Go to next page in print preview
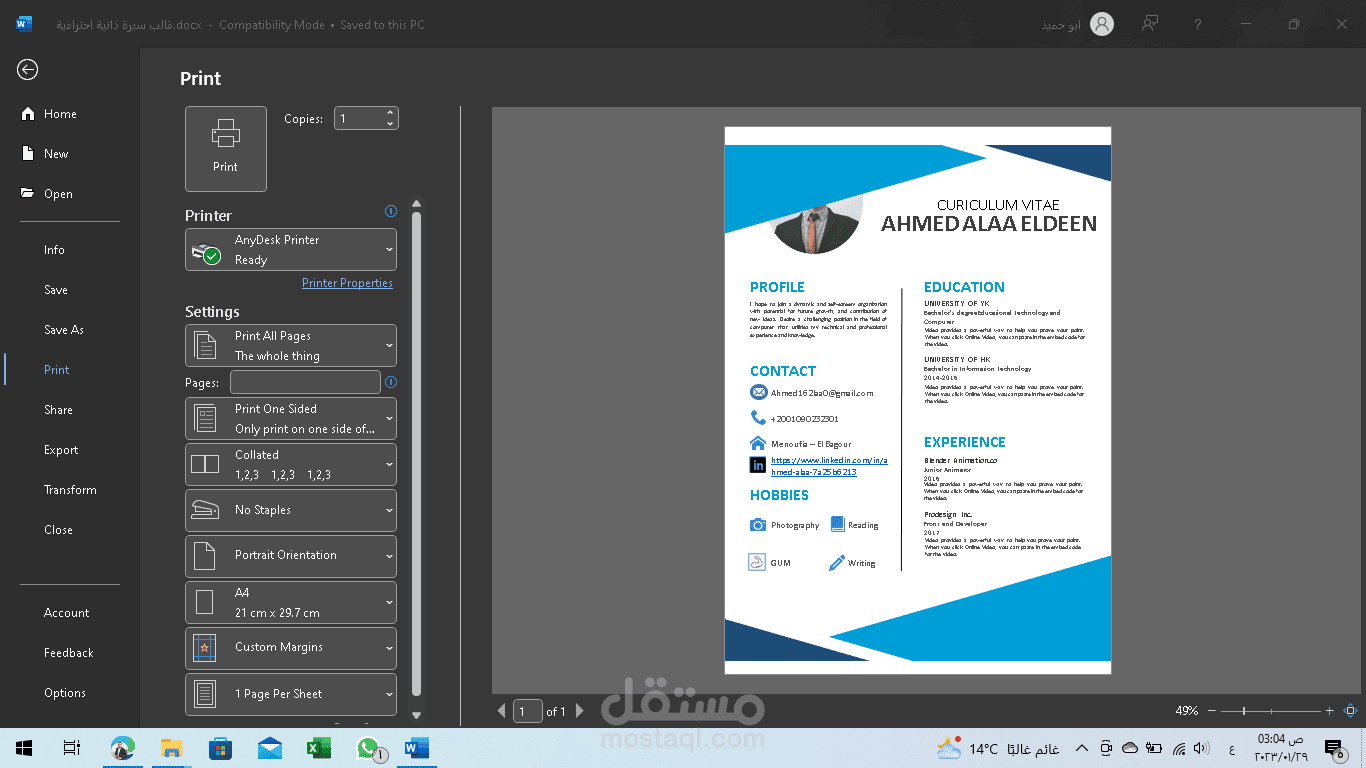Image resolution: width=1366 pixels, height=768 pixels. pos(579,711)
